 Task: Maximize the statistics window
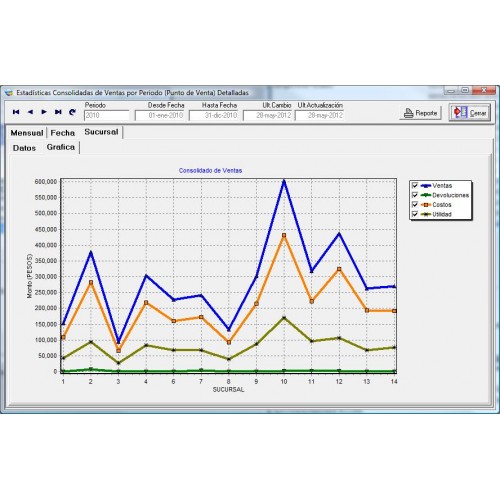[x=466, y=90]
